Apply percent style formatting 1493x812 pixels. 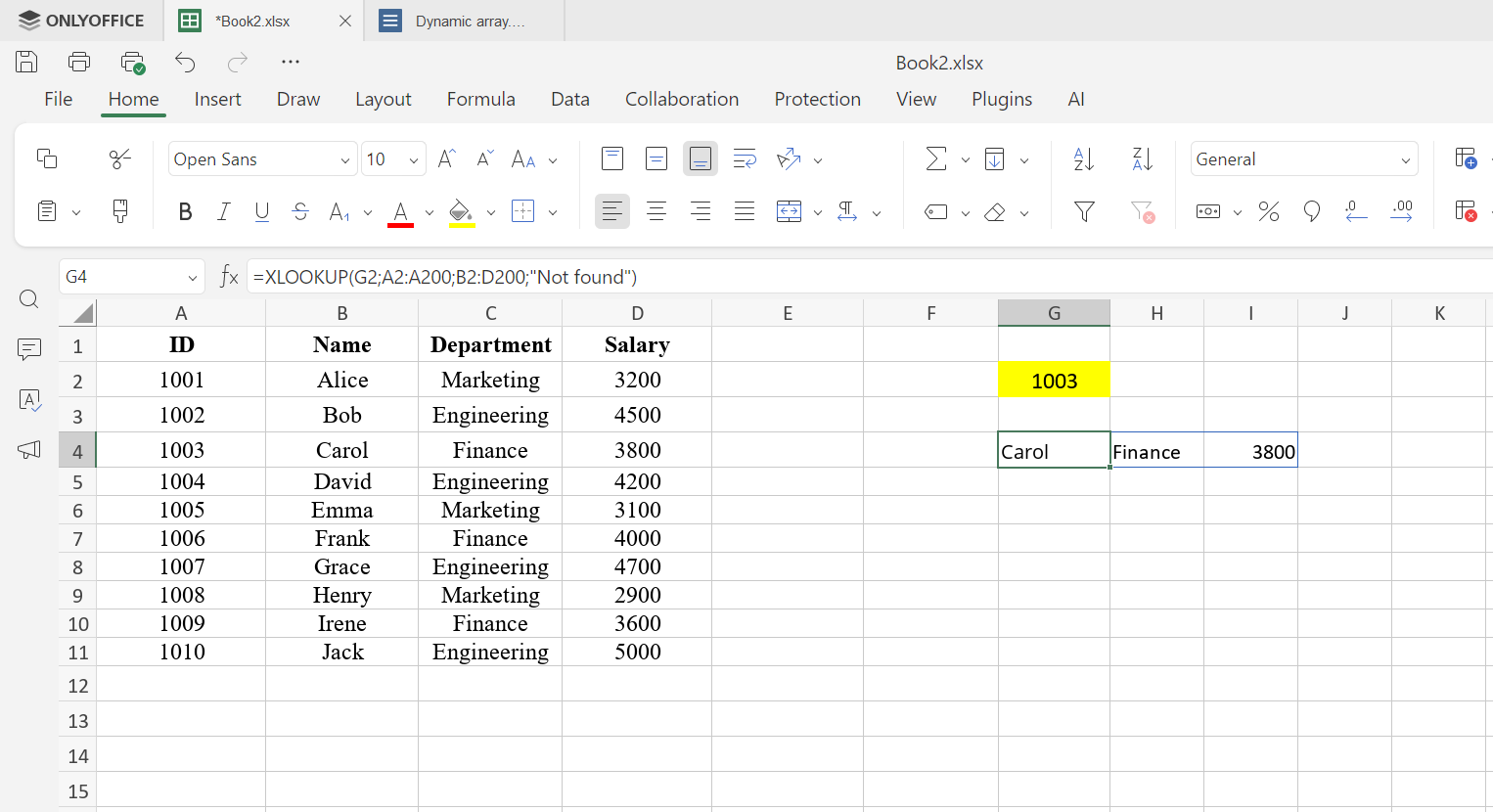(1269, 211)
